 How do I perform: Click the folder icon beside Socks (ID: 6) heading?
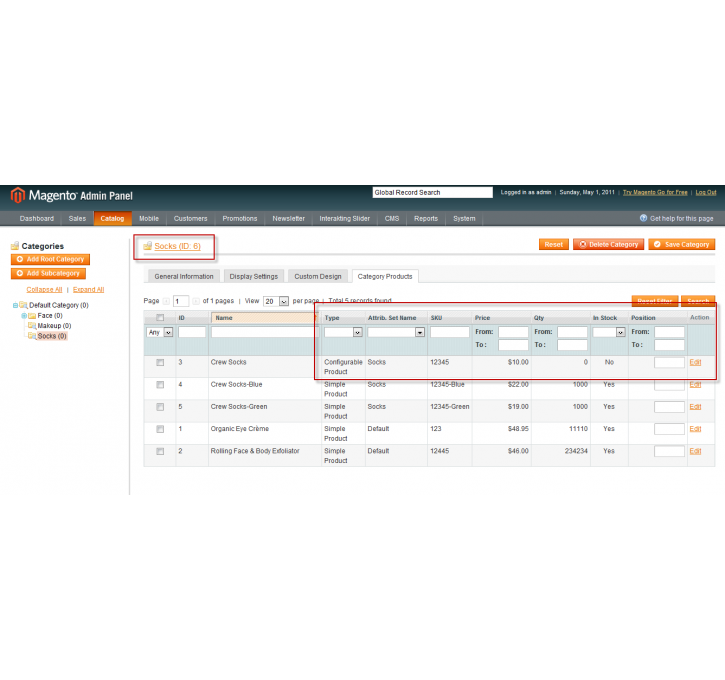[148, 246]
